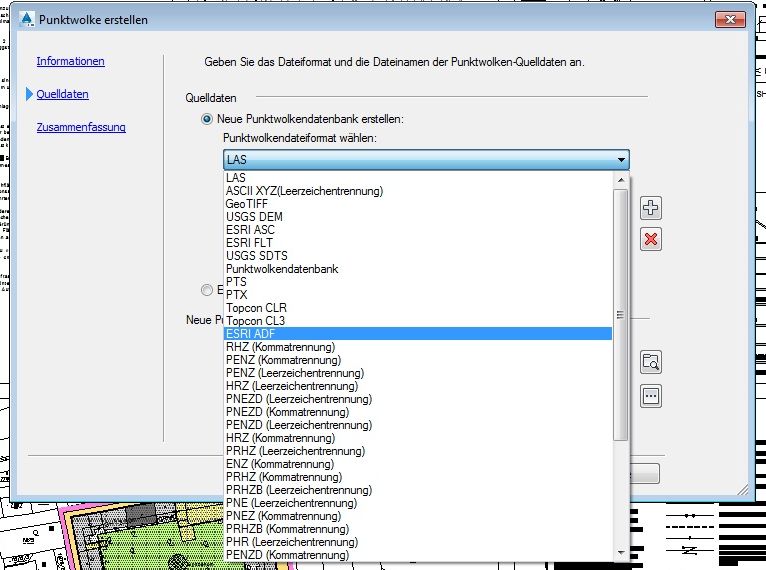
Task: Open the Zusammenfassung page link
Action: pyautogui.click(x=81, y=127)
